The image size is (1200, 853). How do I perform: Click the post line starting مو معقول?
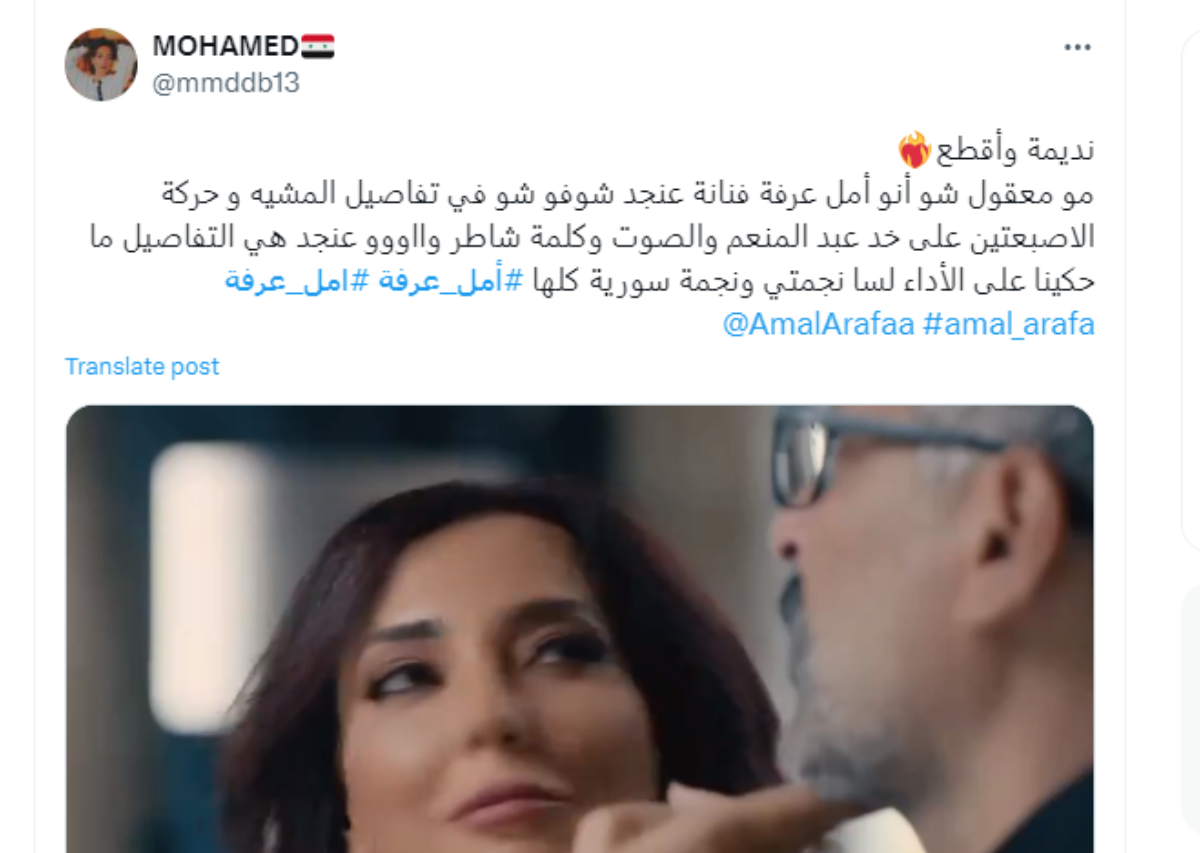(x=628, y=193)
